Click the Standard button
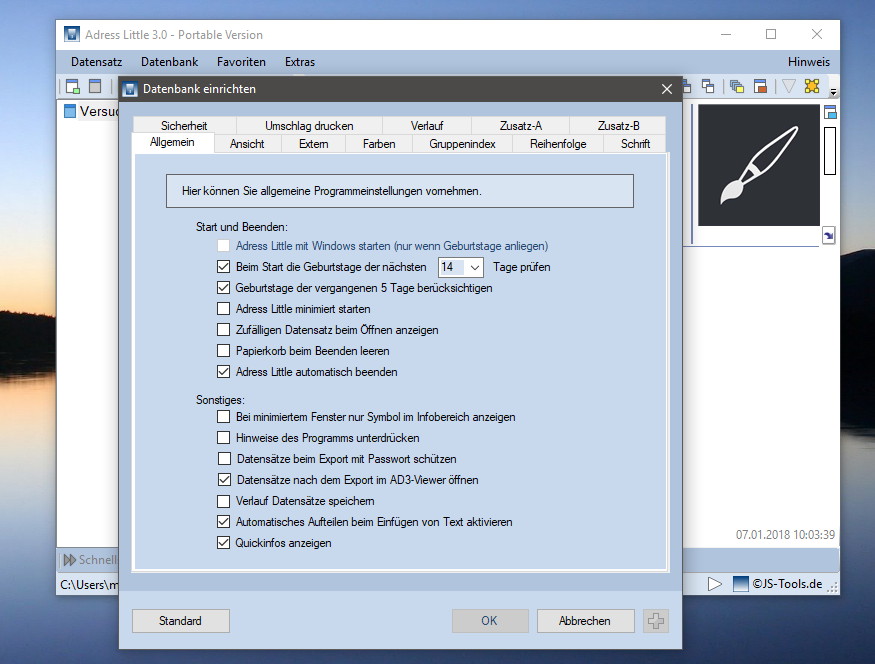 tap(180, 621)
